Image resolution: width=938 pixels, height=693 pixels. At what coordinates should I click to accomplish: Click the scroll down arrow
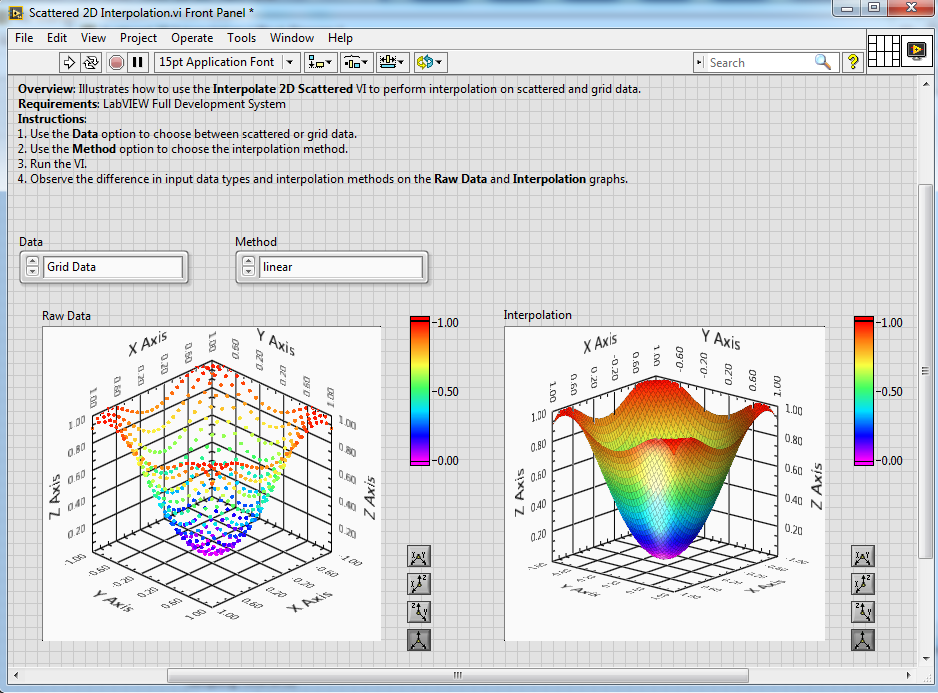click(x=926, y=659)
